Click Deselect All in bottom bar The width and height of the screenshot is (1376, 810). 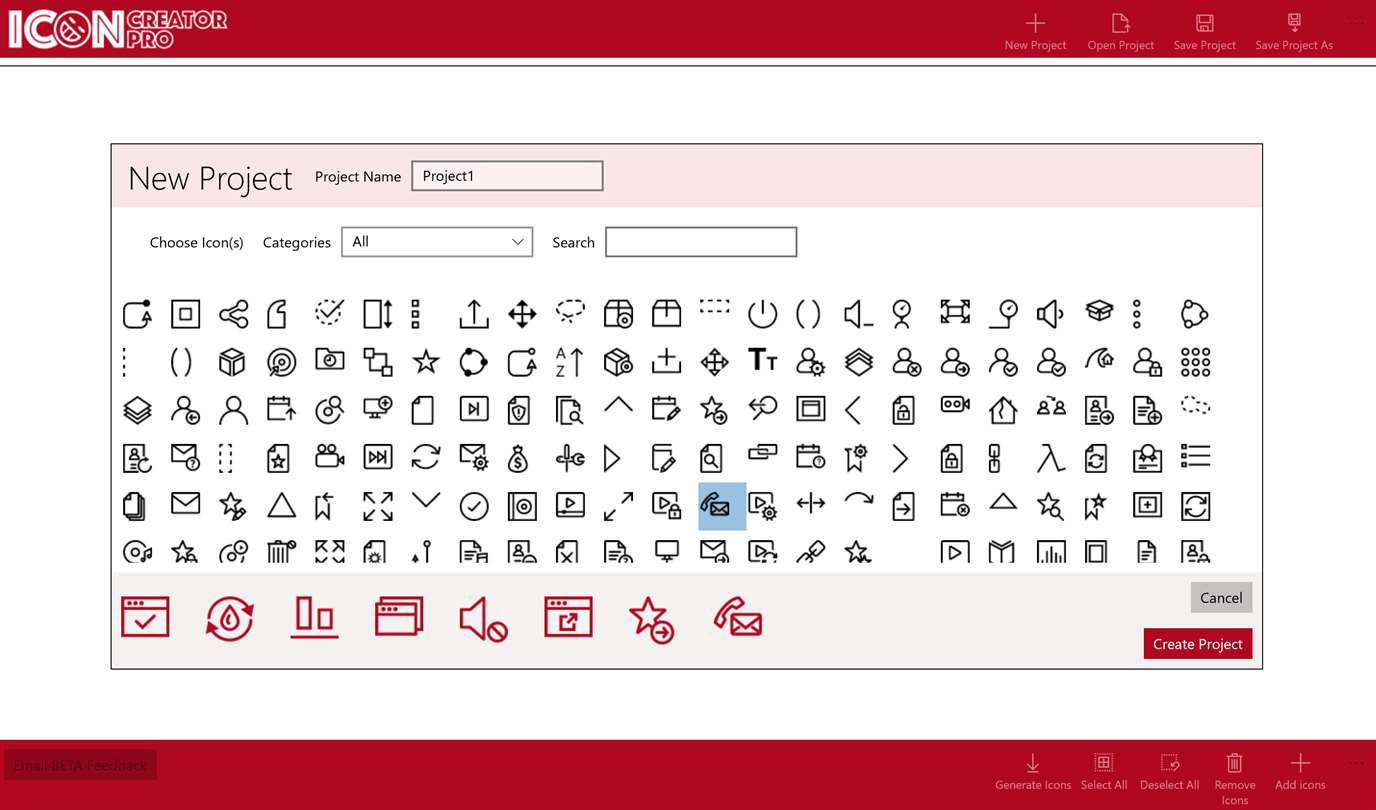[1169, 772]
